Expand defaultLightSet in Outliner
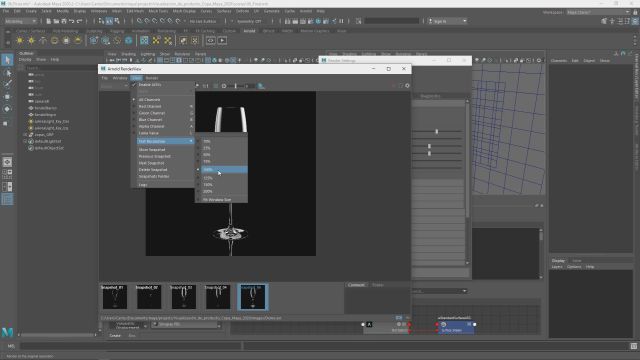The width and height of the screenshot is (640, 360). (24, 141)
